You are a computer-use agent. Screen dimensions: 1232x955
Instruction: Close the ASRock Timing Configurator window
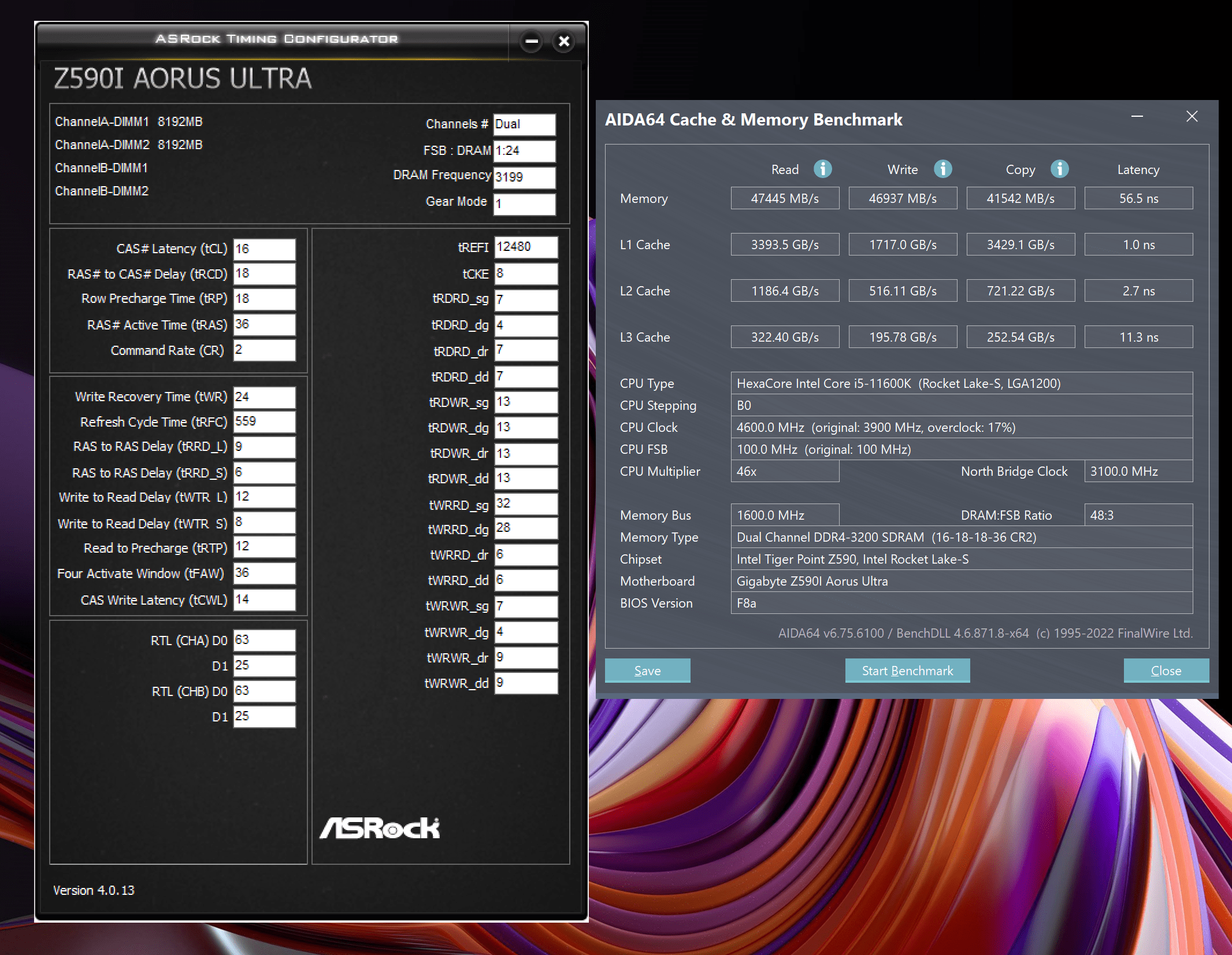[x=564, y=42]
